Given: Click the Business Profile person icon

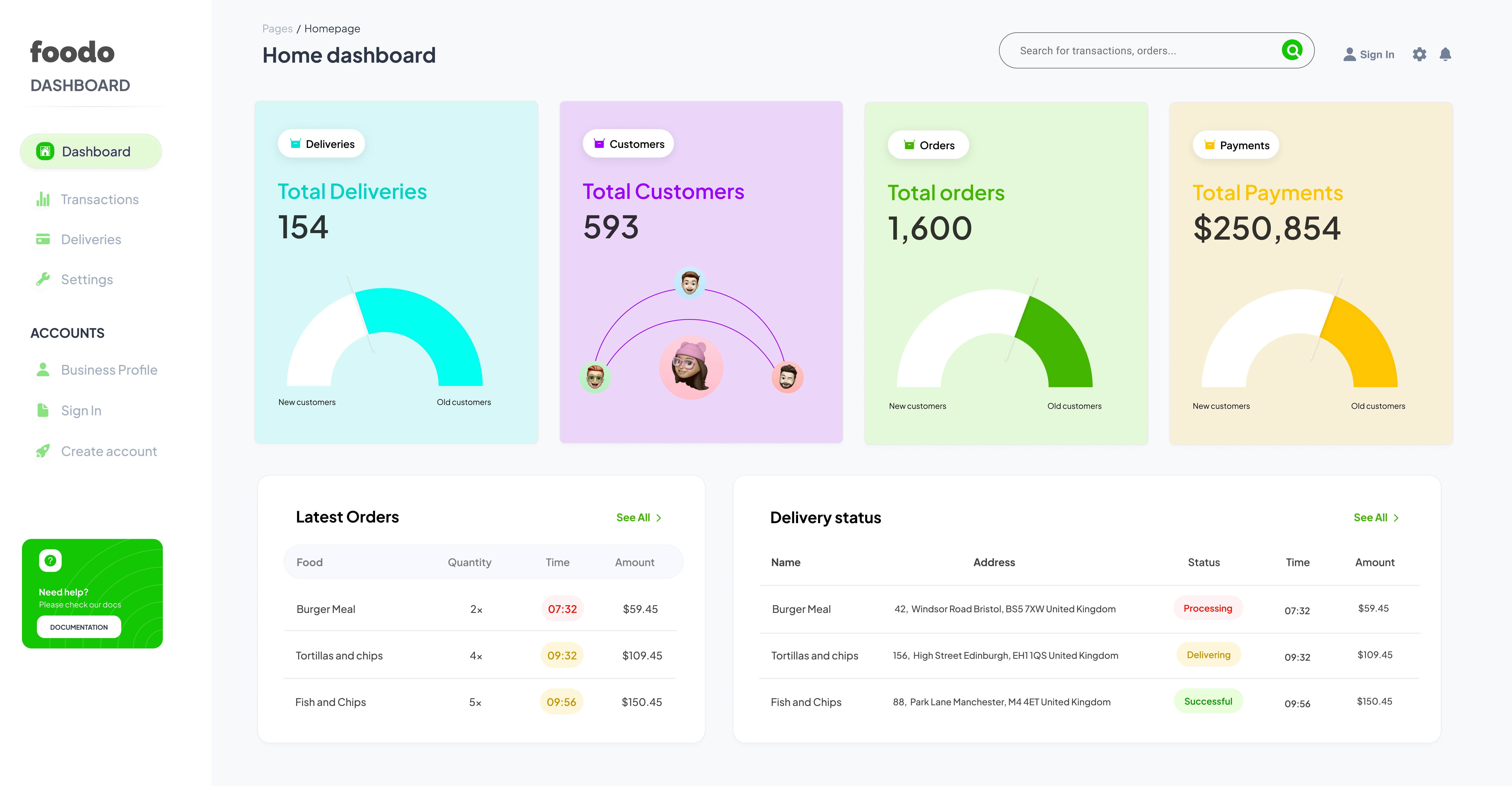Looking at the screenshot, I should point(43,370).
